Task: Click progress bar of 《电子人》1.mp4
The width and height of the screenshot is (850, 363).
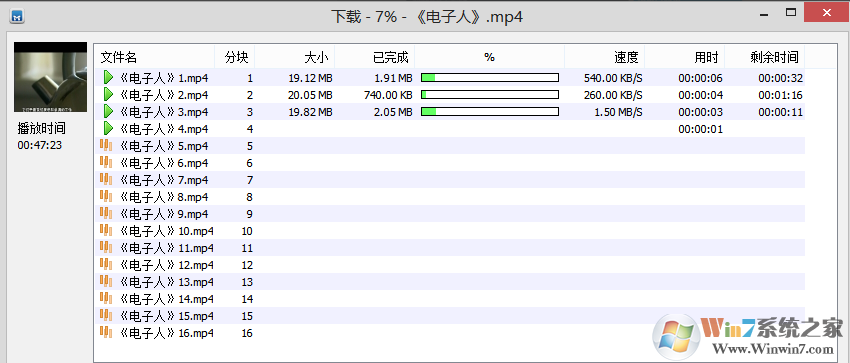Action: (490, 78)
